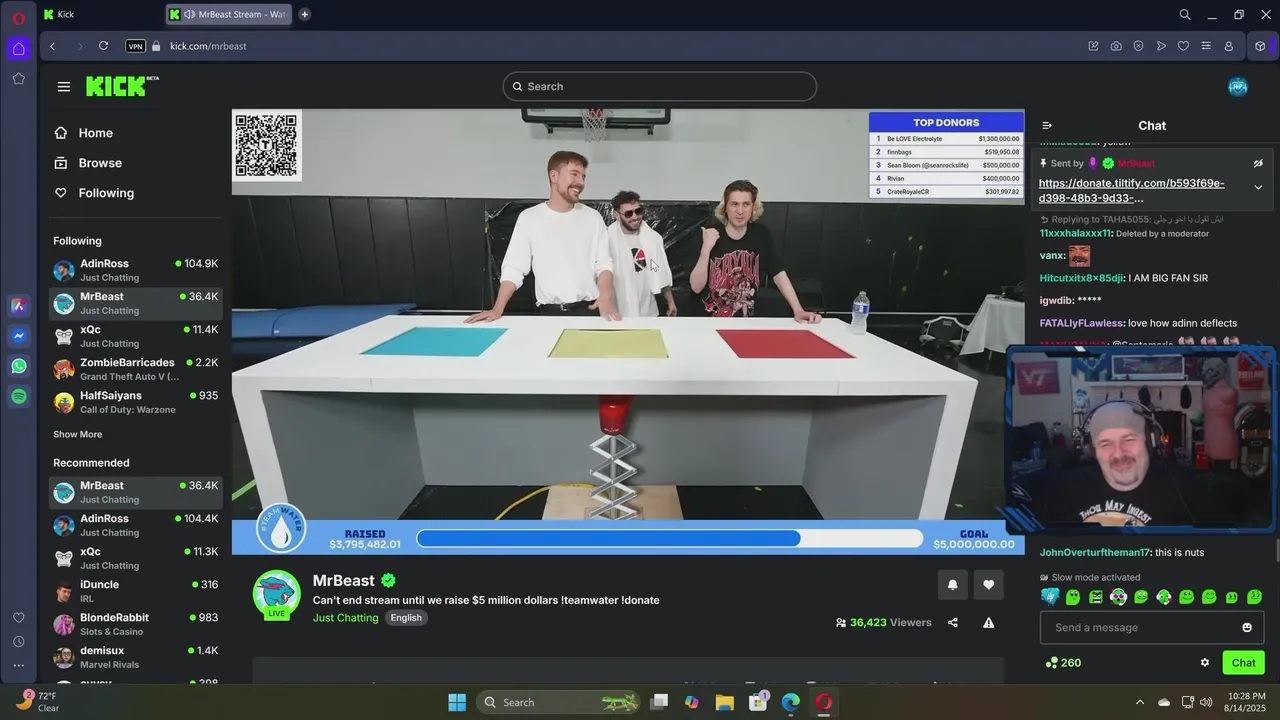1280x720 pixels.
Task: Click the blue square on table
Action: (x=434, y=341)
